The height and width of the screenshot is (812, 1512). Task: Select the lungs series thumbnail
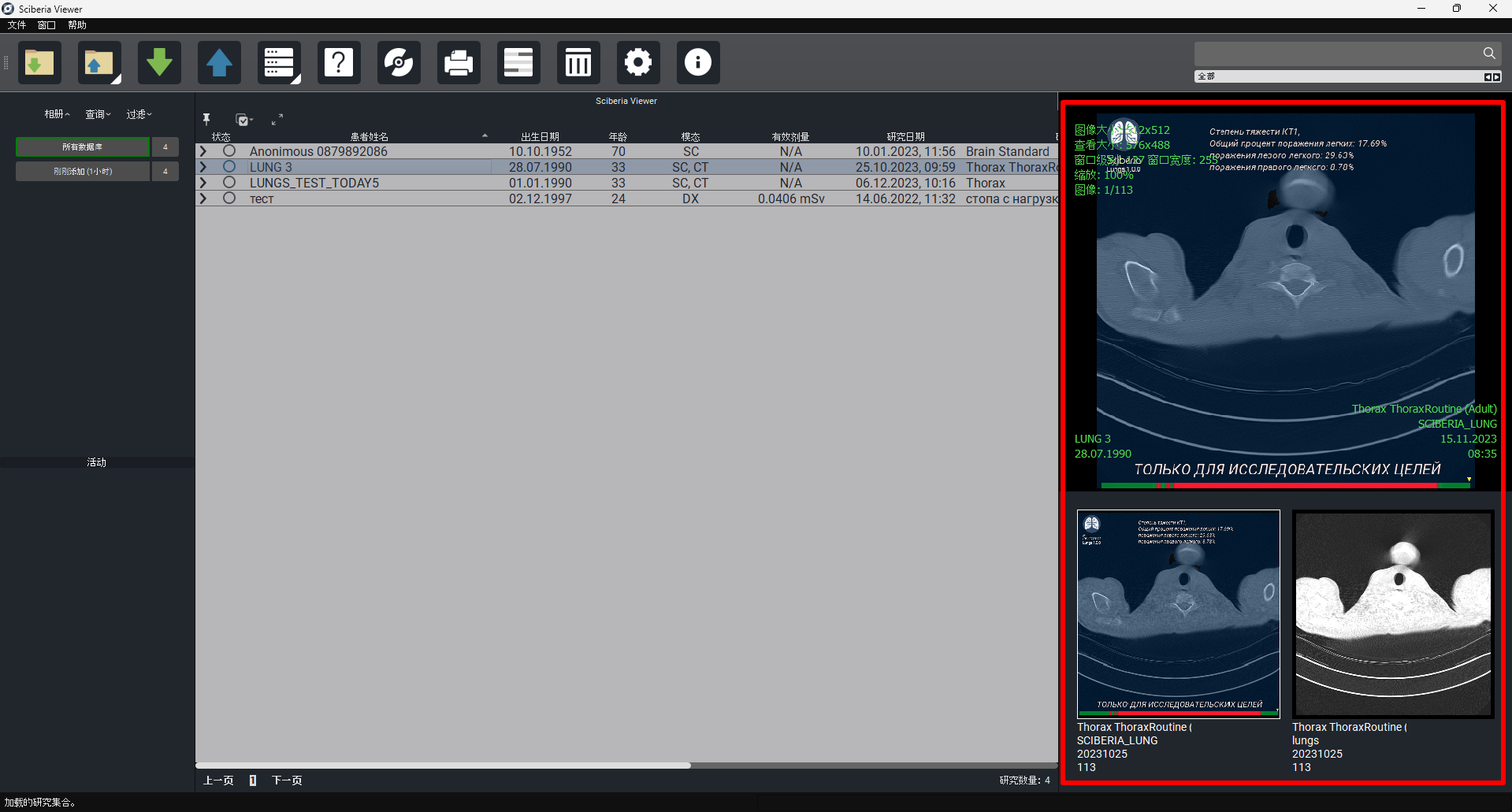click(x=1393, y=614)
